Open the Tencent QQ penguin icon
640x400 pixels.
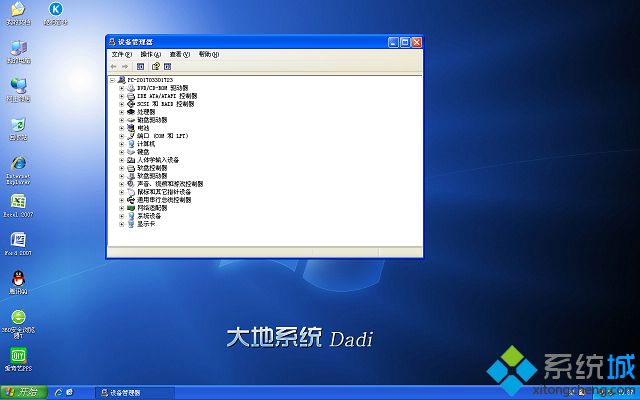pyautogui.click(x=18, y=282)
